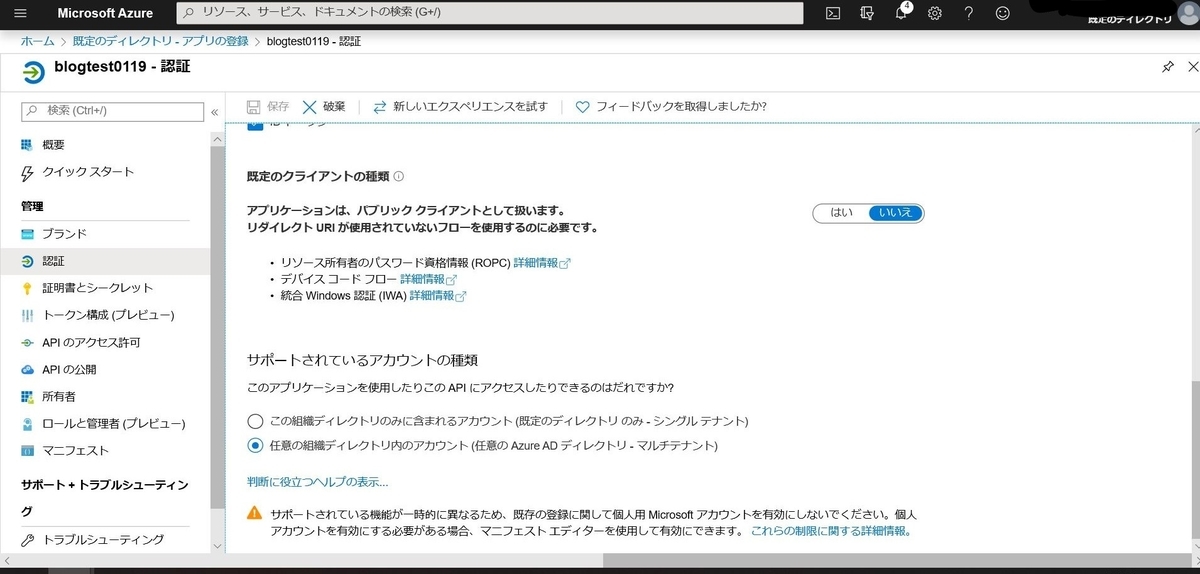Pin the blade with the pin icon

[1167, 67]
